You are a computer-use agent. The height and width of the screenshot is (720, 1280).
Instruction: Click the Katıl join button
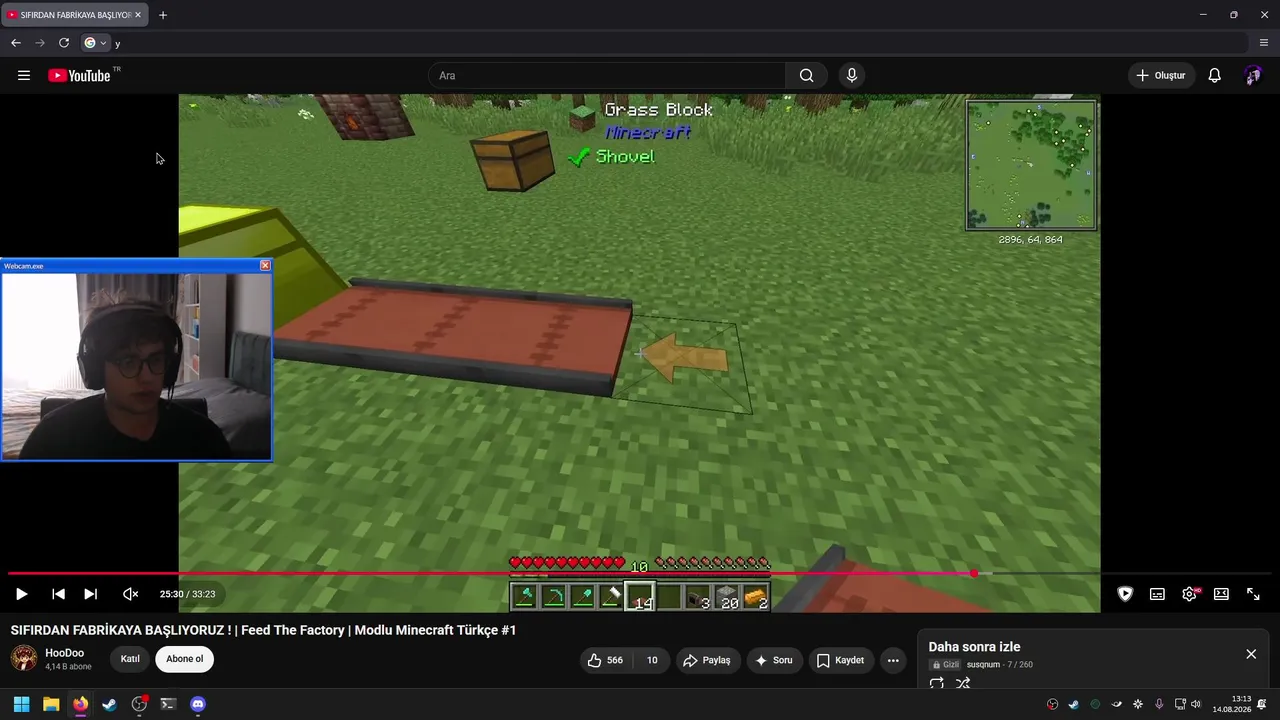coord(130,659)
